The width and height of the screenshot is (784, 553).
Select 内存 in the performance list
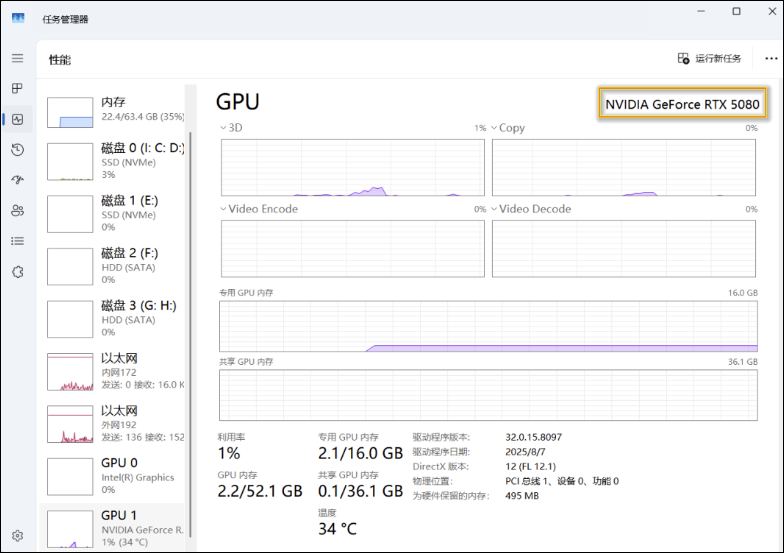click(115, 109)
